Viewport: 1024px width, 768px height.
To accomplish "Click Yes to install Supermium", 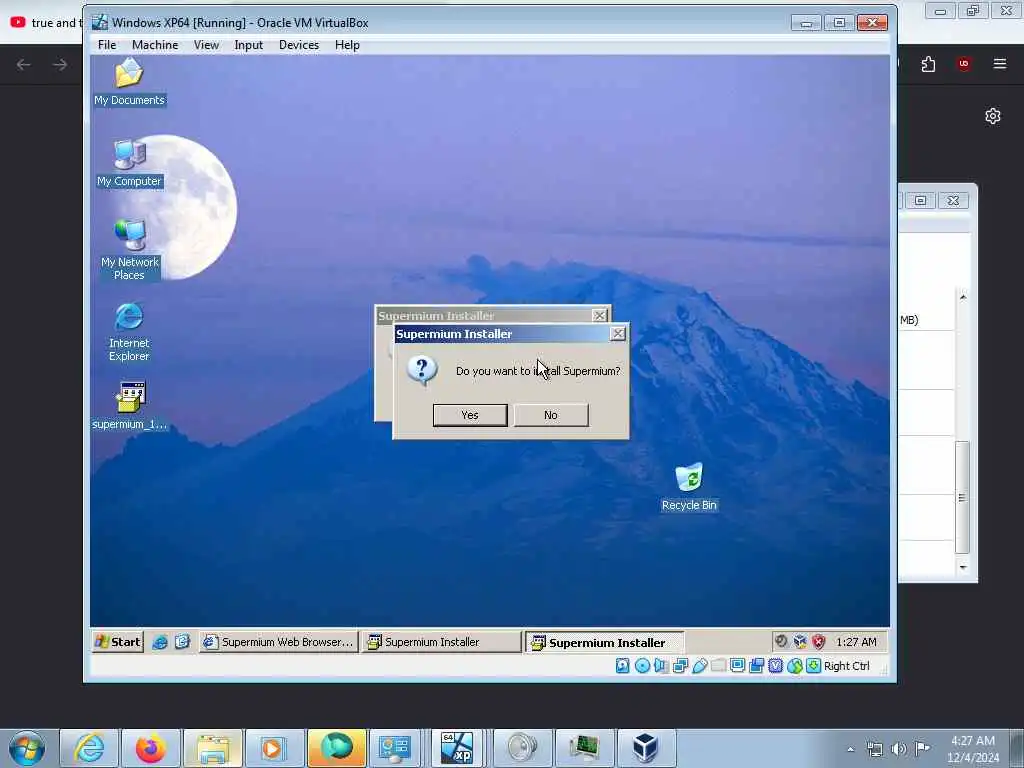I will click(x=470, y=415).
